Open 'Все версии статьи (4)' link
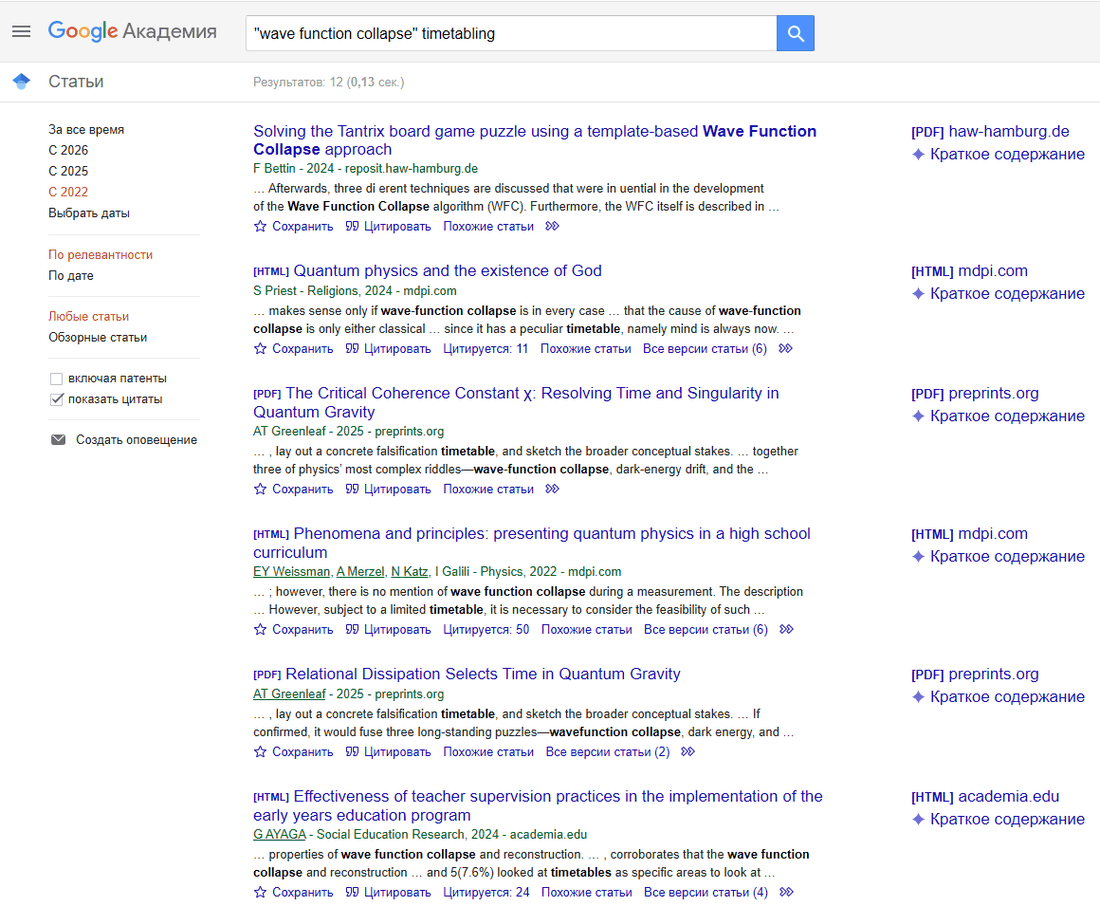The height and width of the screenshot is (906, 1100). 706,891
